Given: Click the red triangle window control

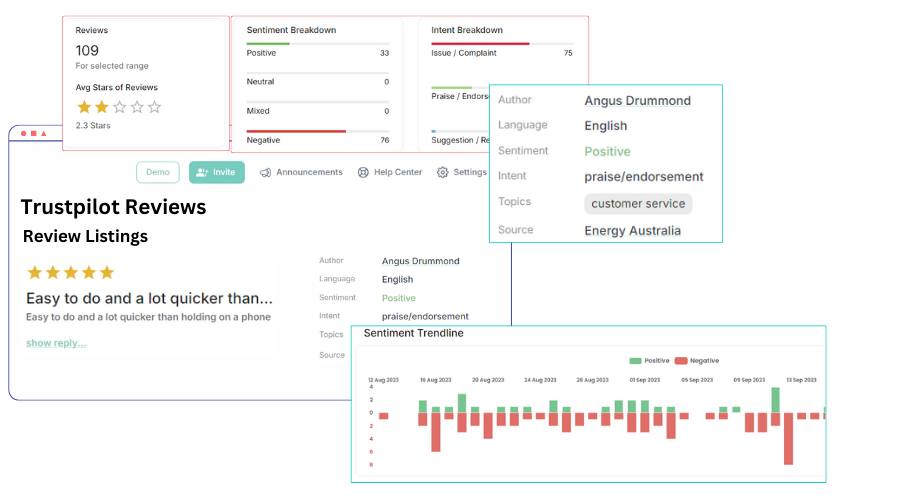Looking at the screenshot, I should 44,133.
